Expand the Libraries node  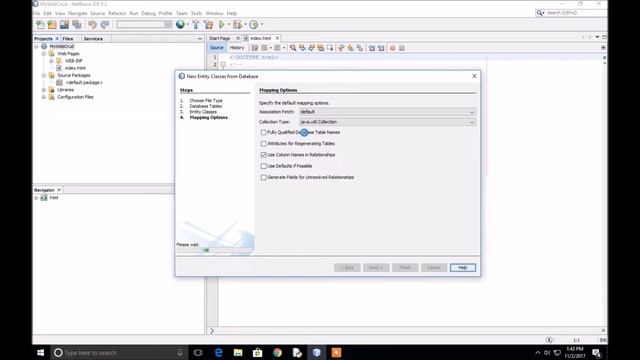pyautogui.click(x=44, y=90)
